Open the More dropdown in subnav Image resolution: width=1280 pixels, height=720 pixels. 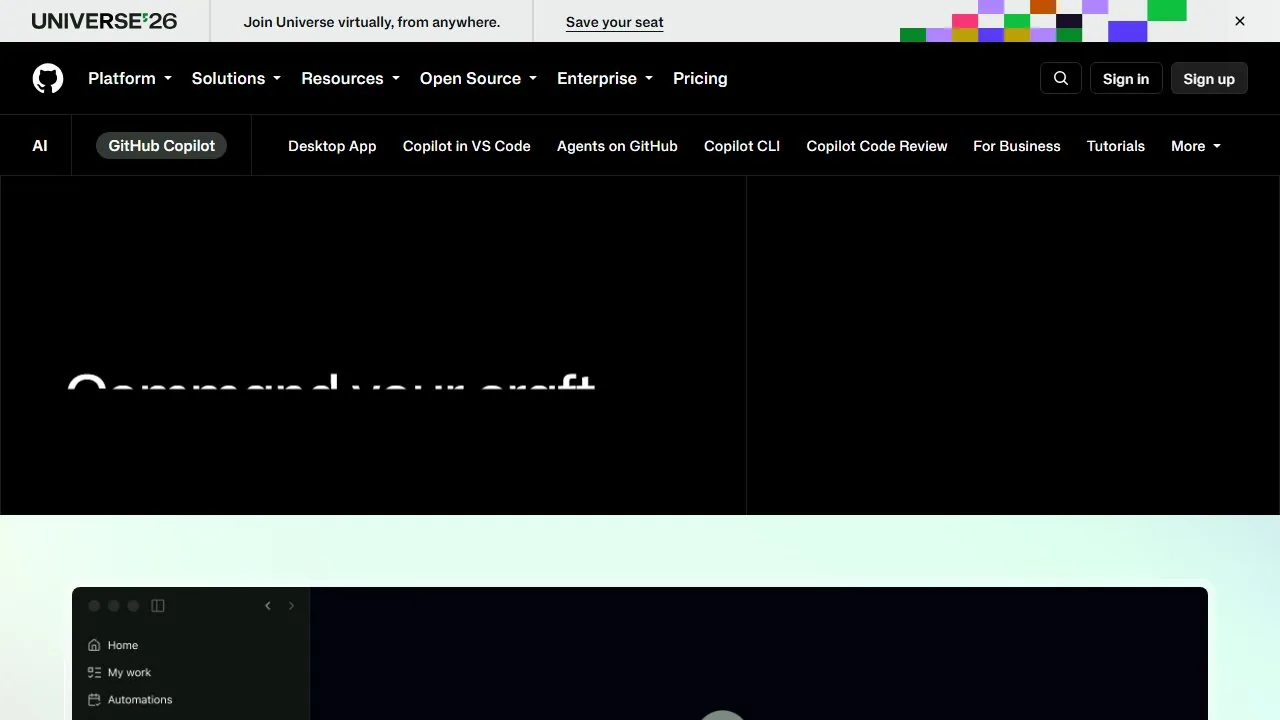pos(1196,146)
